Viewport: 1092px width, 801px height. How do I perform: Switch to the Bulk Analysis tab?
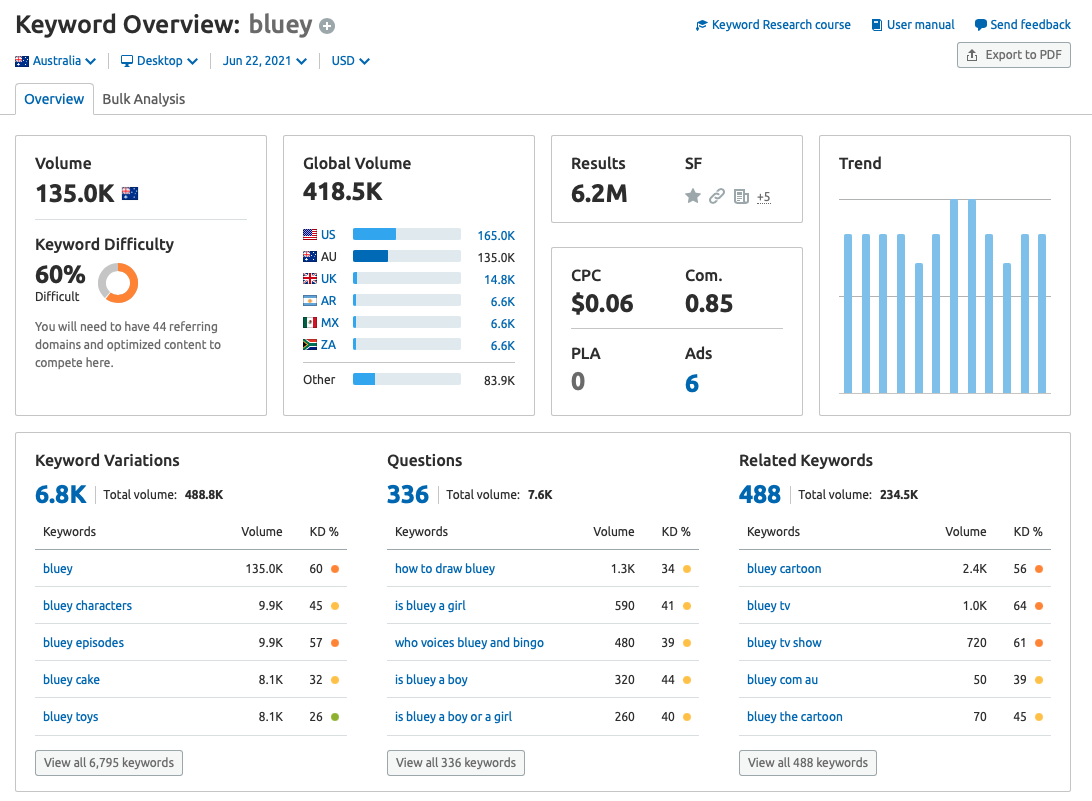[143, 99]
